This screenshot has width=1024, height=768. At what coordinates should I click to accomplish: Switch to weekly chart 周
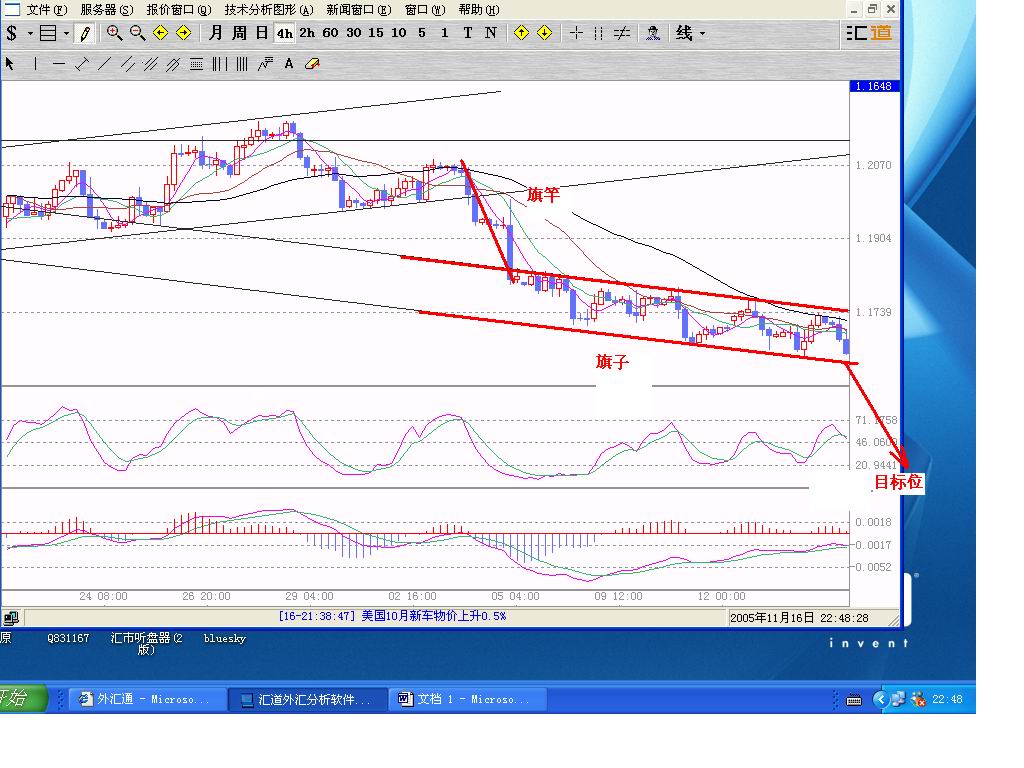pyautogui.click(x=239, y=33)
